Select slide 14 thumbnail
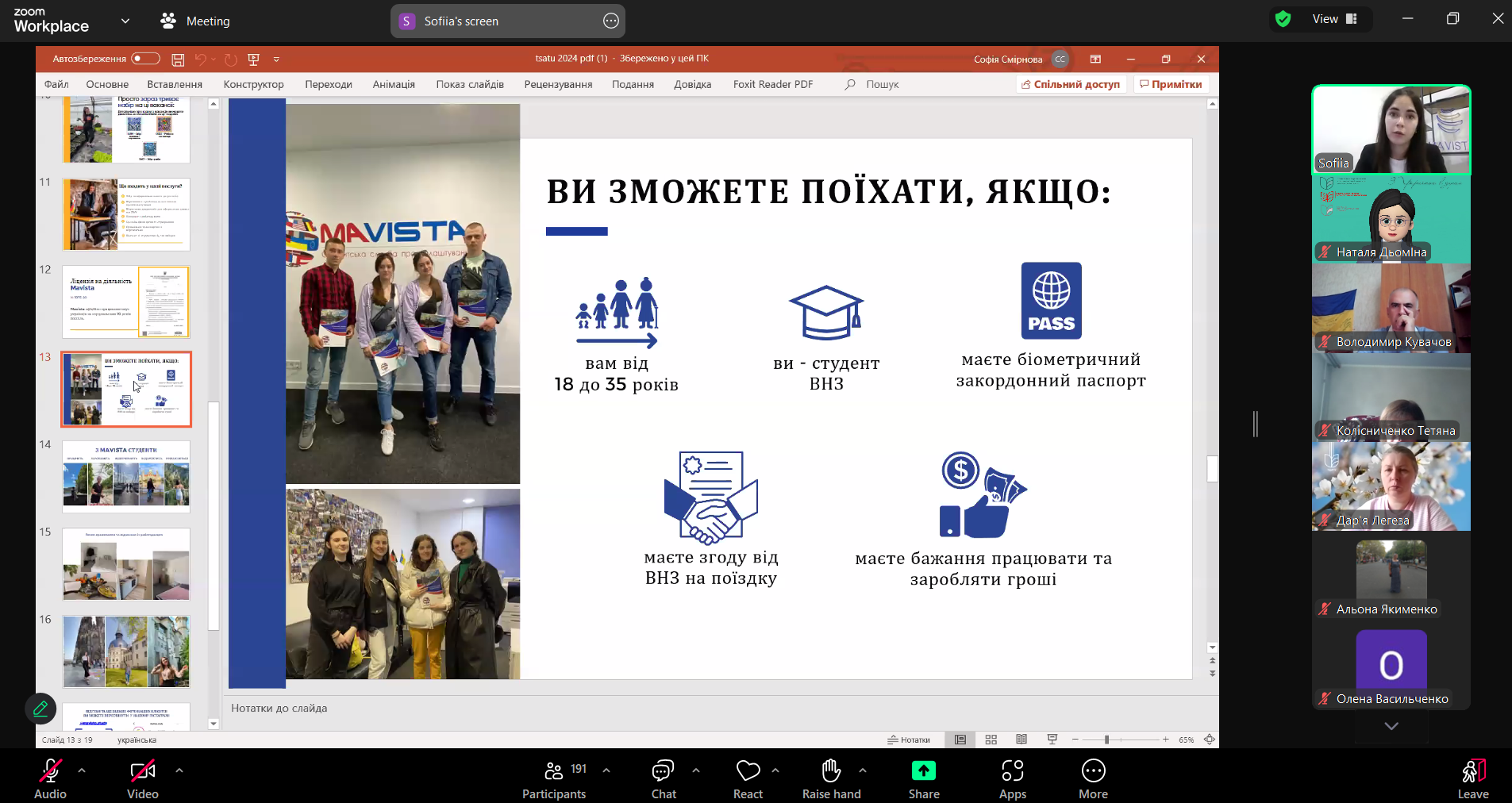 (126, 476)
